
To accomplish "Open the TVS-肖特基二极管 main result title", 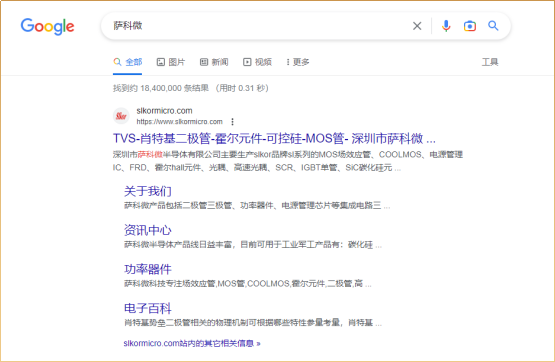I will (274, 138).
